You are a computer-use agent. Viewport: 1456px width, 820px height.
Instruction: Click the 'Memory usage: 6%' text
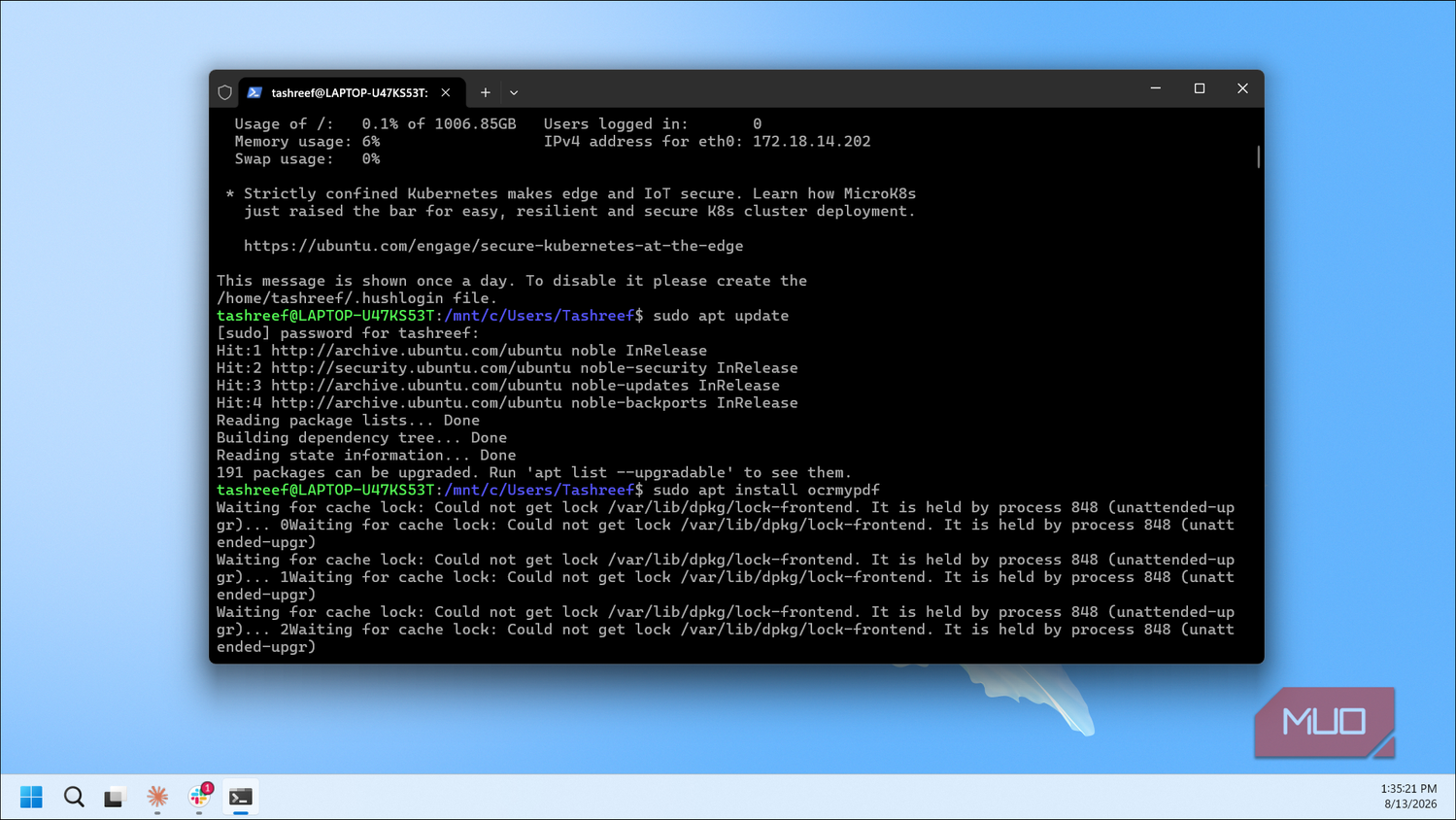(x=307, y=142)
